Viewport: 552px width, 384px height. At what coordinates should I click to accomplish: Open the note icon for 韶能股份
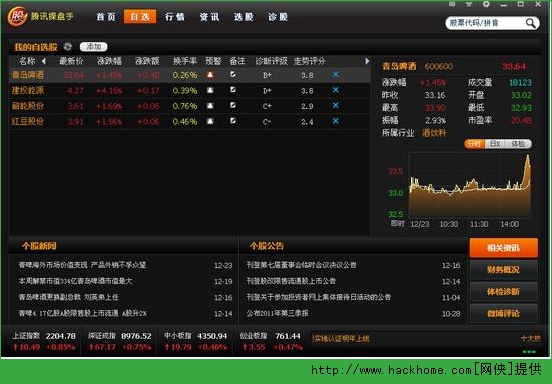pos(233,105)
